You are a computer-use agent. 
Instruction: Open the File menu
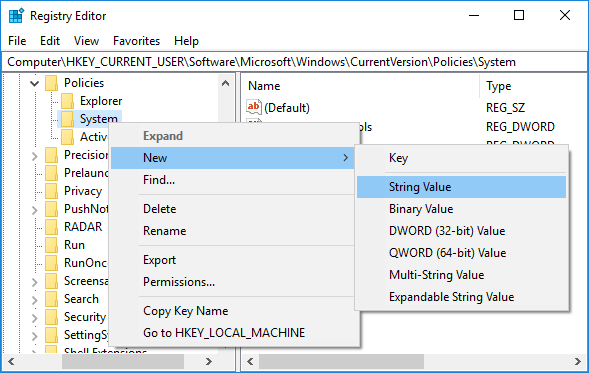click(17, 41)
